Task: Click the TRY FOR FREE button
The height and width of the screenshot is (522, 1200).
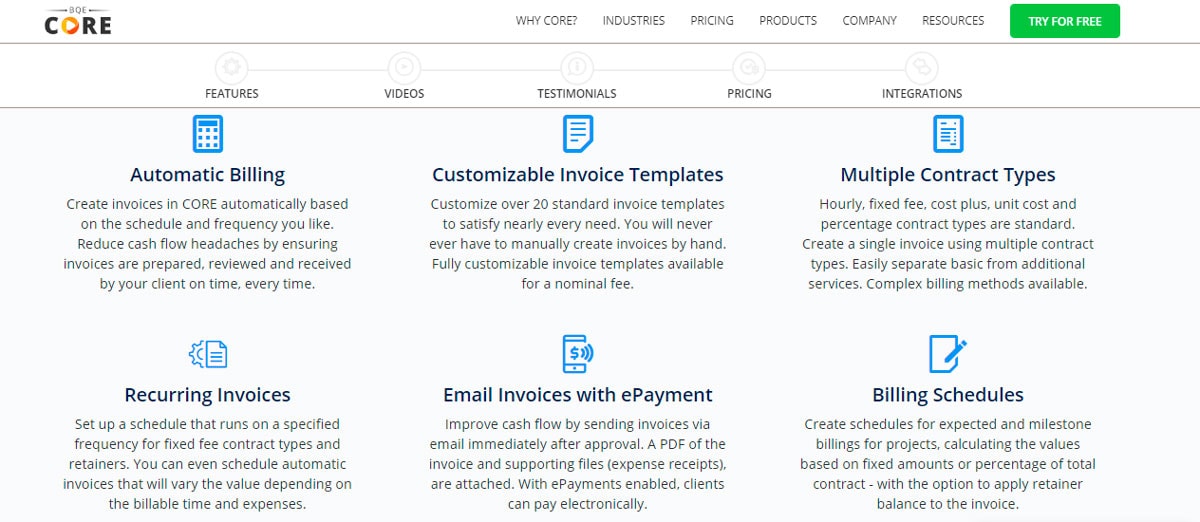Action: pyautogui.click(x=1065, y=21)
